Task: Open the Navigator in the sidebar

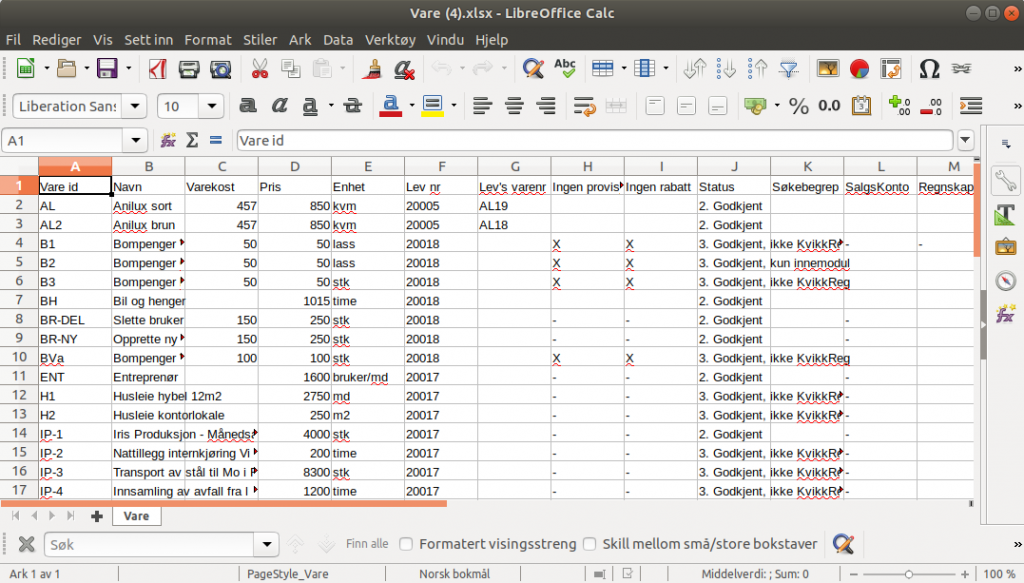Action: point(1006,281)
